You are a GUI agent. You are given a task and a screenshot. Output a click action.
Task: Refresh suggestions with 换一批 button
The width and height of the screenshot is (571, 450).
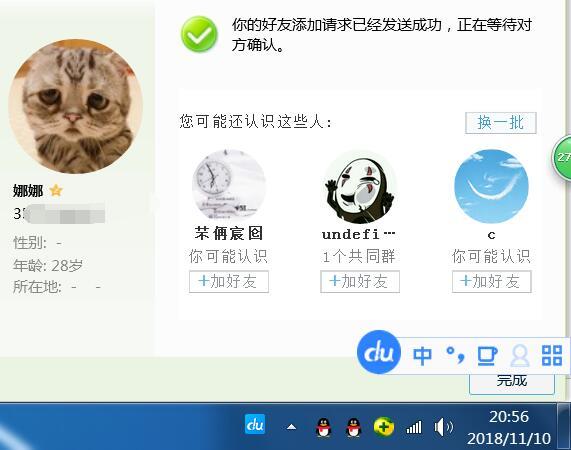(x=501, y=123)
